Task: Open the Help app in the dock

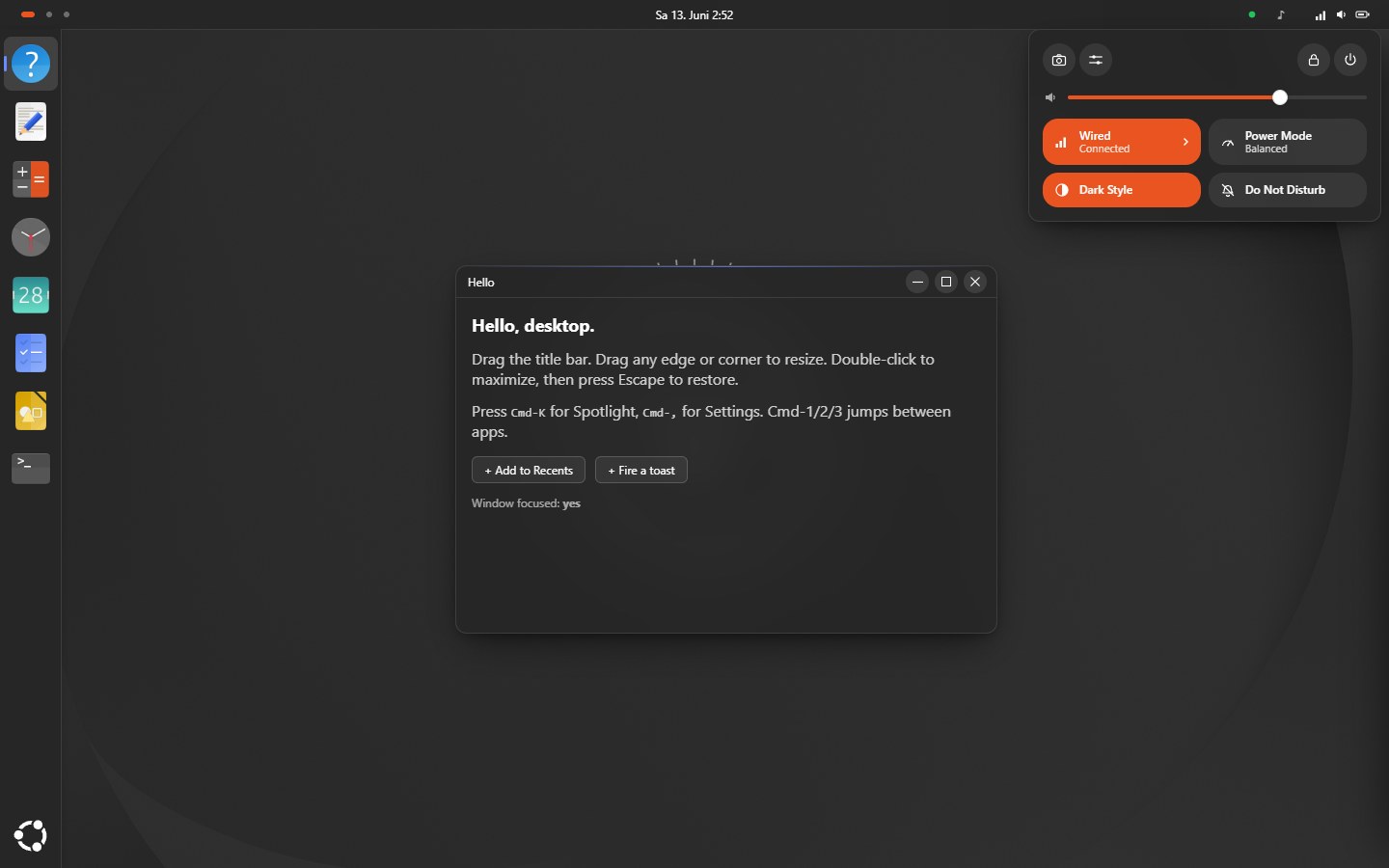Action: click(x=31, y=64)
